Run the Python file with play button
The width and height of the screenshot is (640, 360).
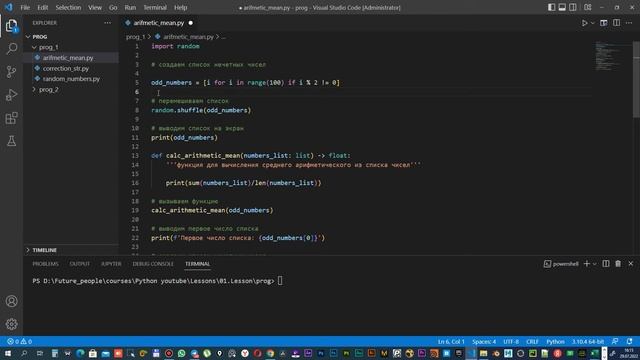click(x=584, y=23)
